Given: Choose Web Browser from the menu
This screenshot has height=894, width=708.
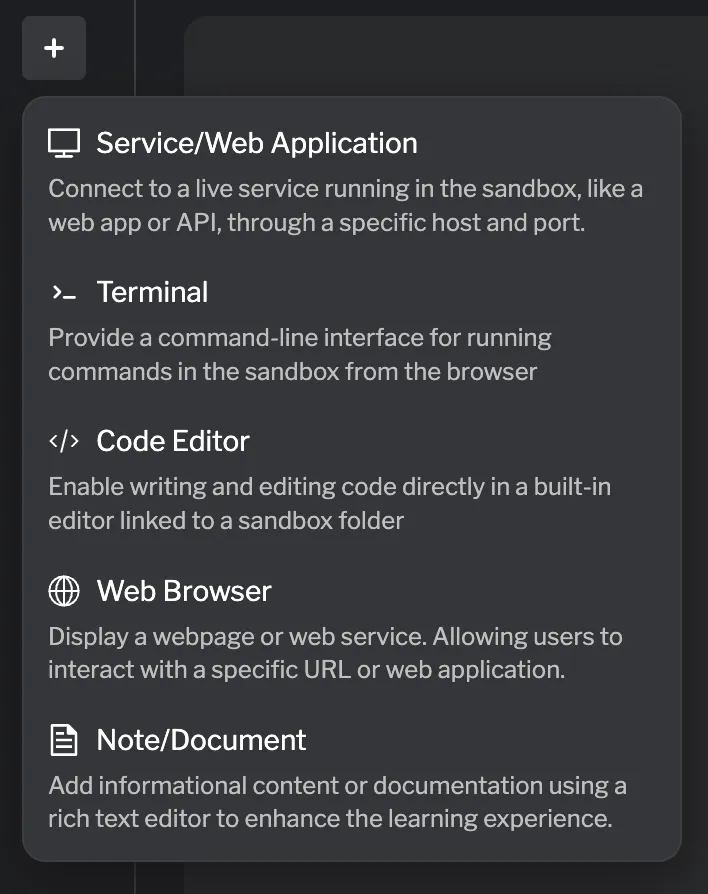Looking at the screenshot, I should click(x=183, y=591).
